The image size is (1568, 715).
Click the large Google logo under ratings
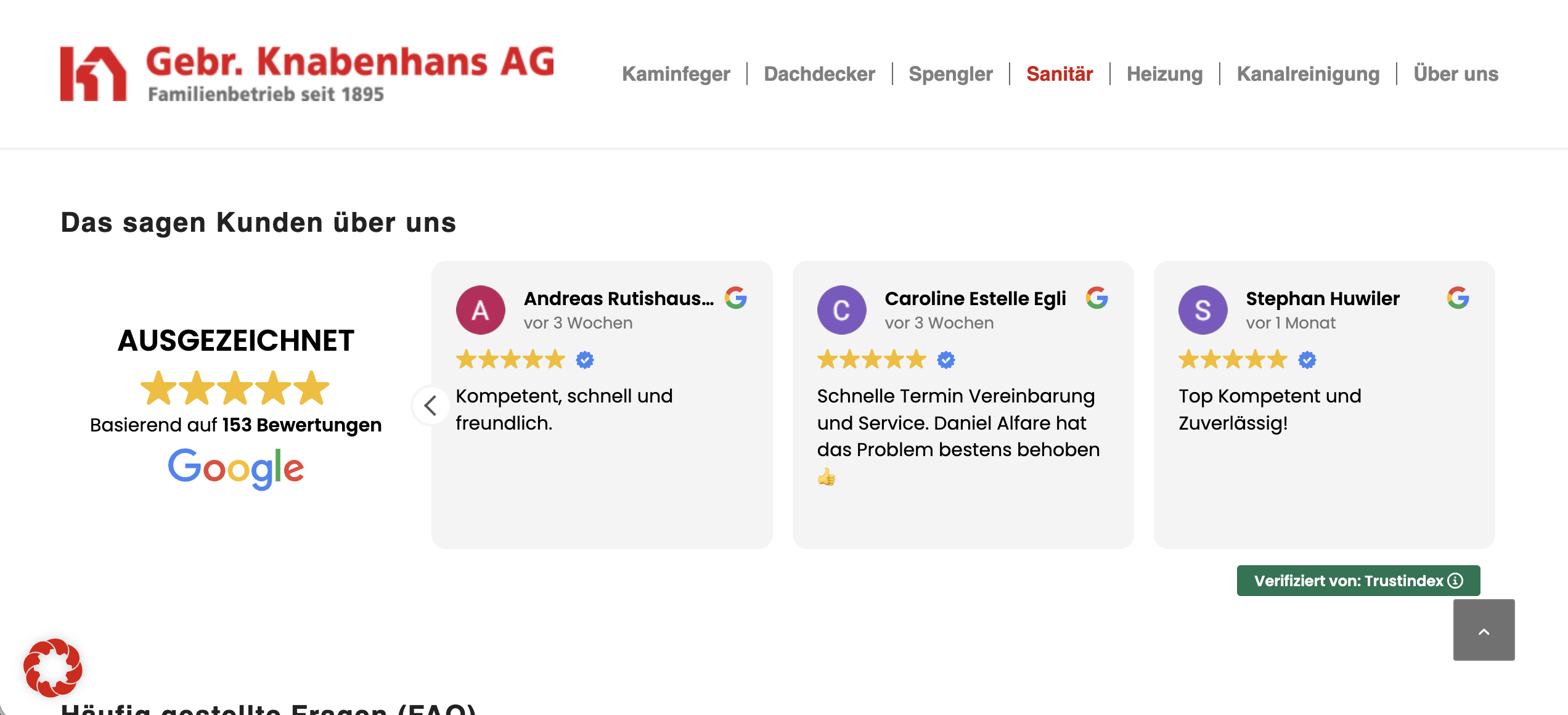point(236,468)
